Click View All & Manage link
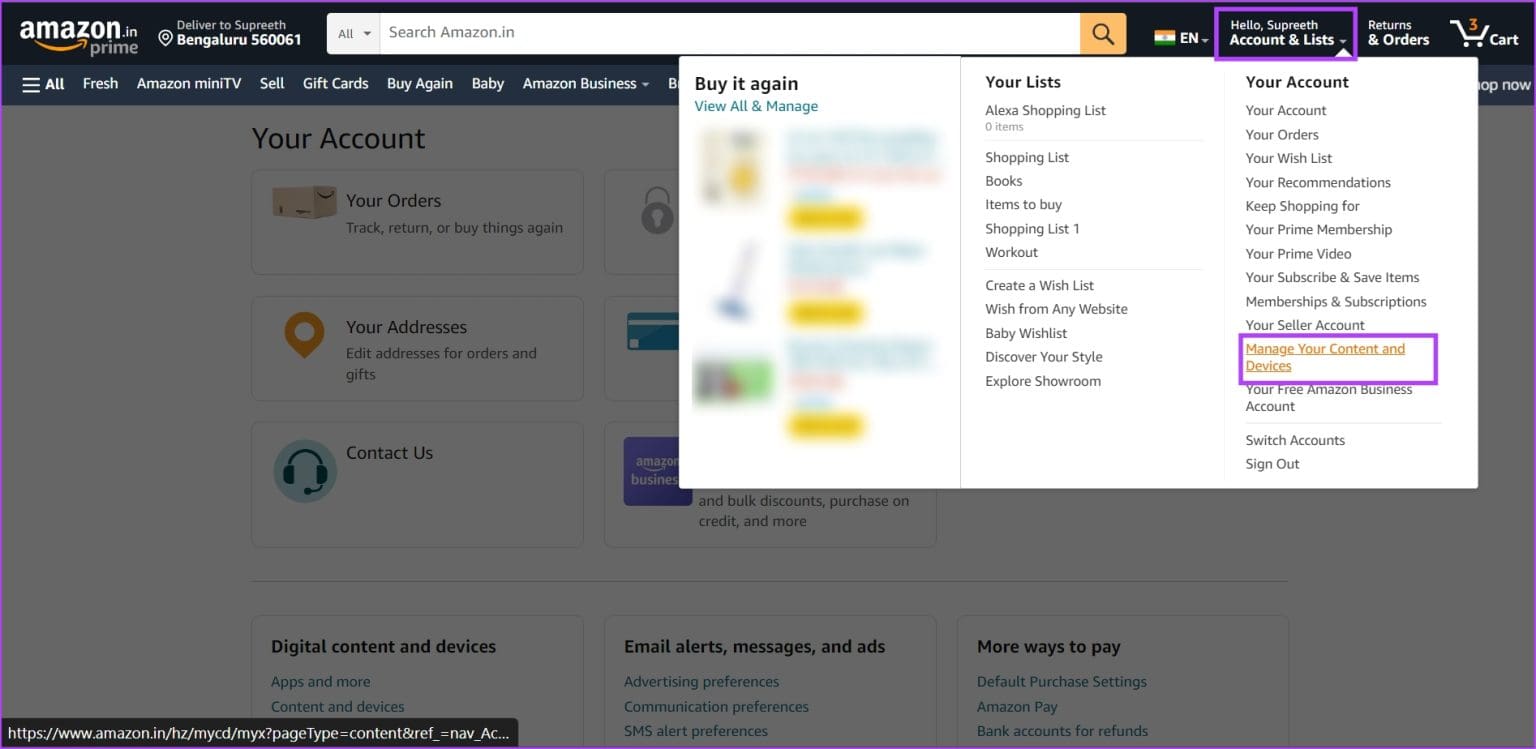This screenshot has height=749, width=1536. tap(756, 106)
